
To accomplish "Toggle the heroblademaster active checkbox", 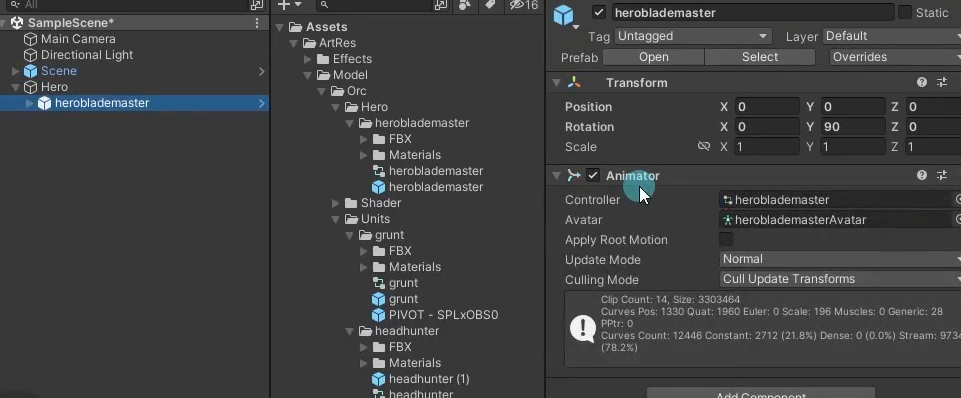I will [x=599, y=12].
